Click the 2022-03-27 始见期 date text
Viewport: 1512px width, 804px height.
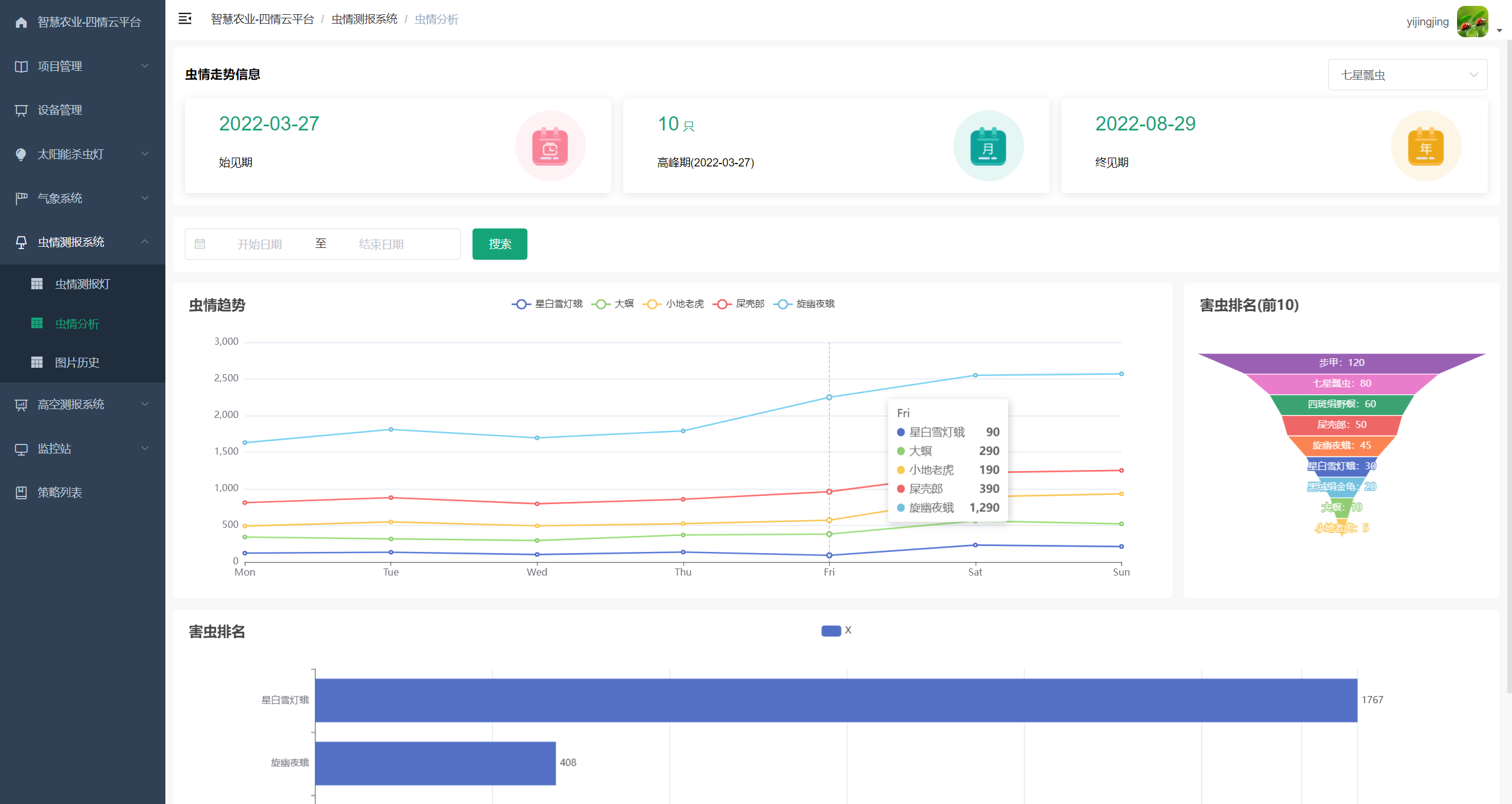tap(269, 124)
